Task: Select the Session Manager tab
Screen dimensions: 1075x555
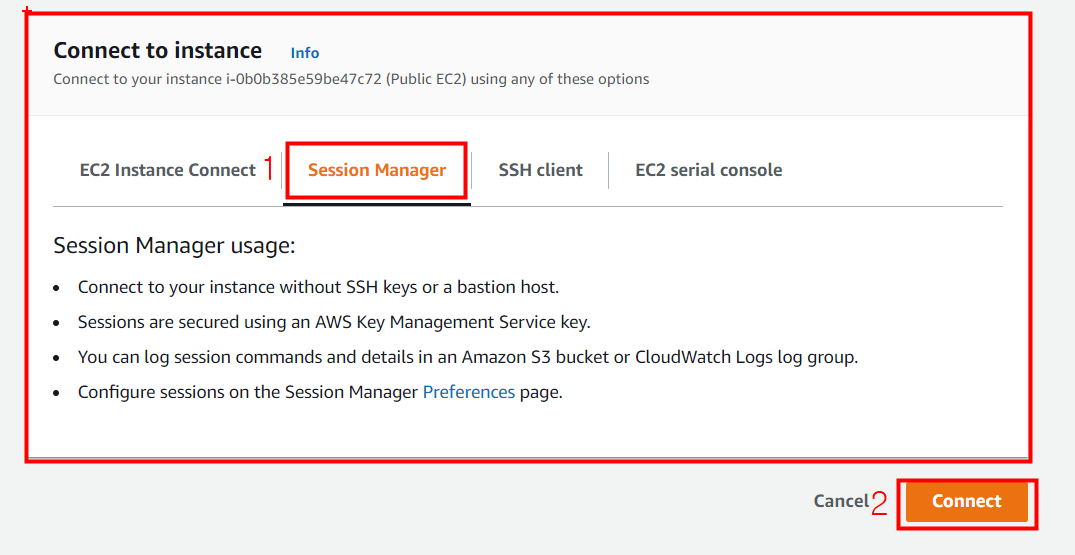Action: click(377, 170)
